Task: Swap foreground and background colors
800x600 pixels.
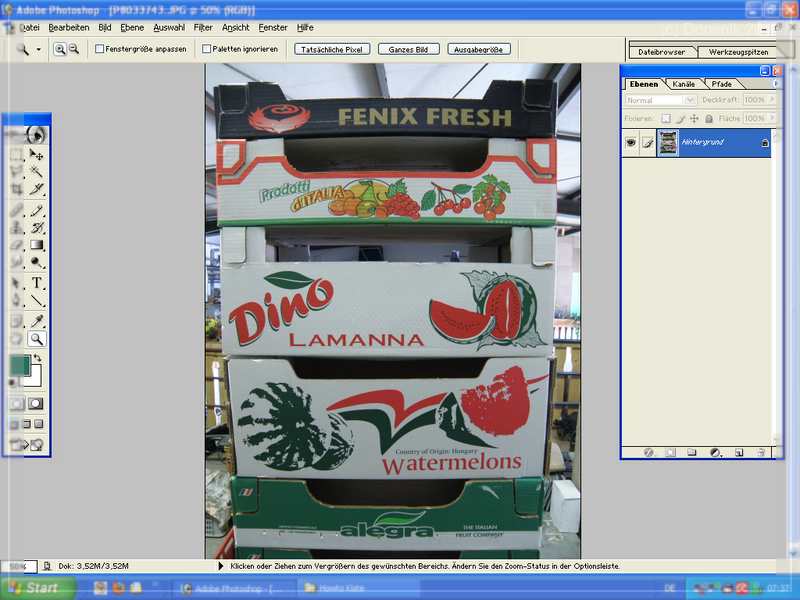Action: click(37, 358)
